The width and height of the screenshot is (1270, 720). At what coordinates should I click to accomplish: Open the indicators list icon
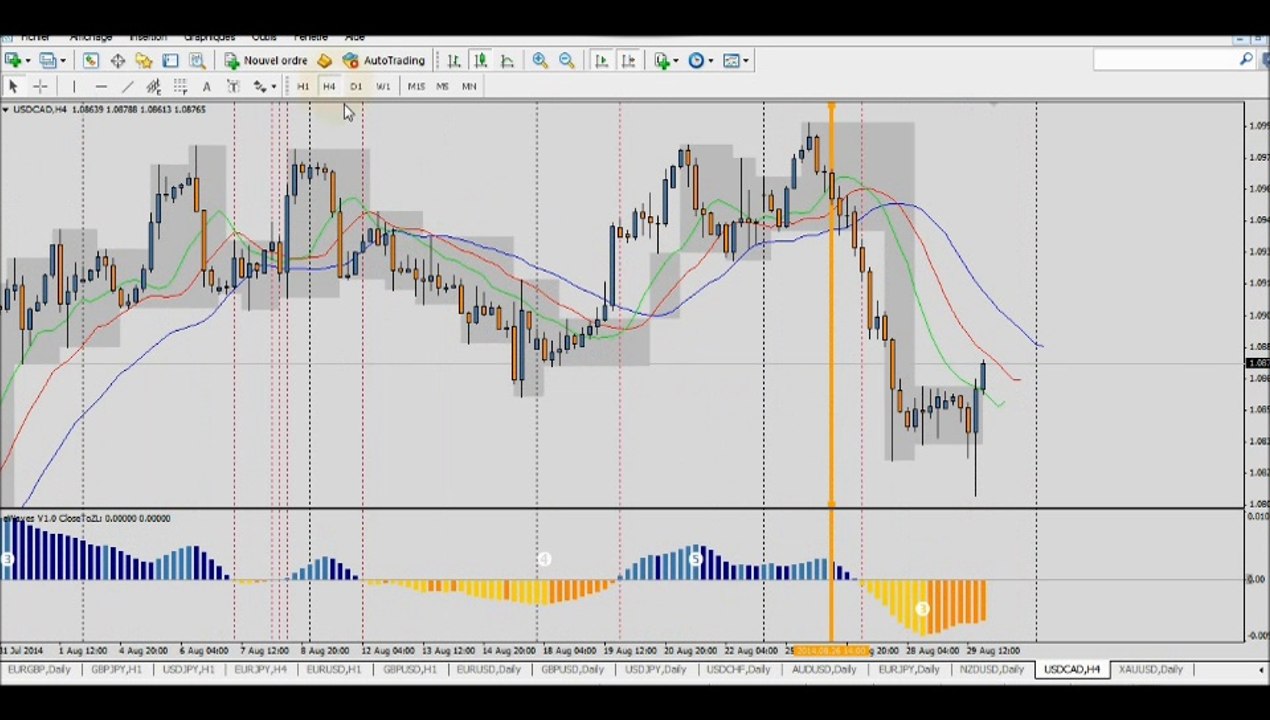tap(662, 61)
